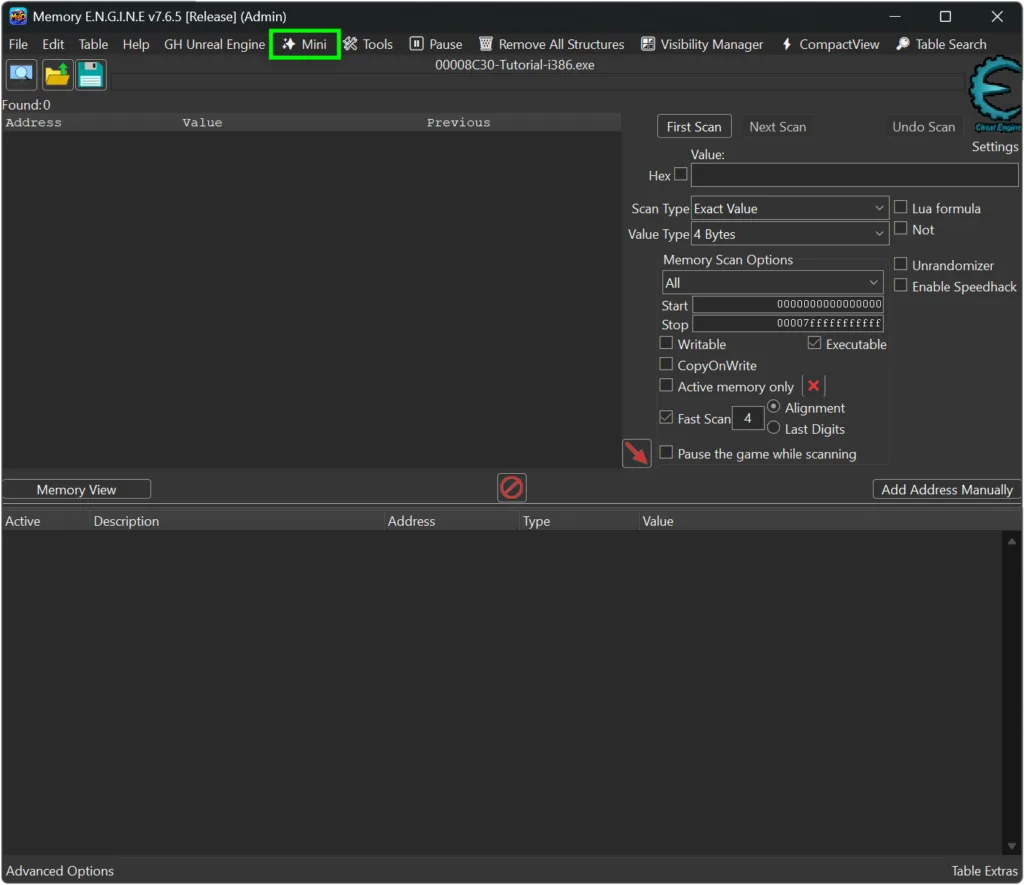
Task: Click the scan Value input field
Action: [854, 175]
